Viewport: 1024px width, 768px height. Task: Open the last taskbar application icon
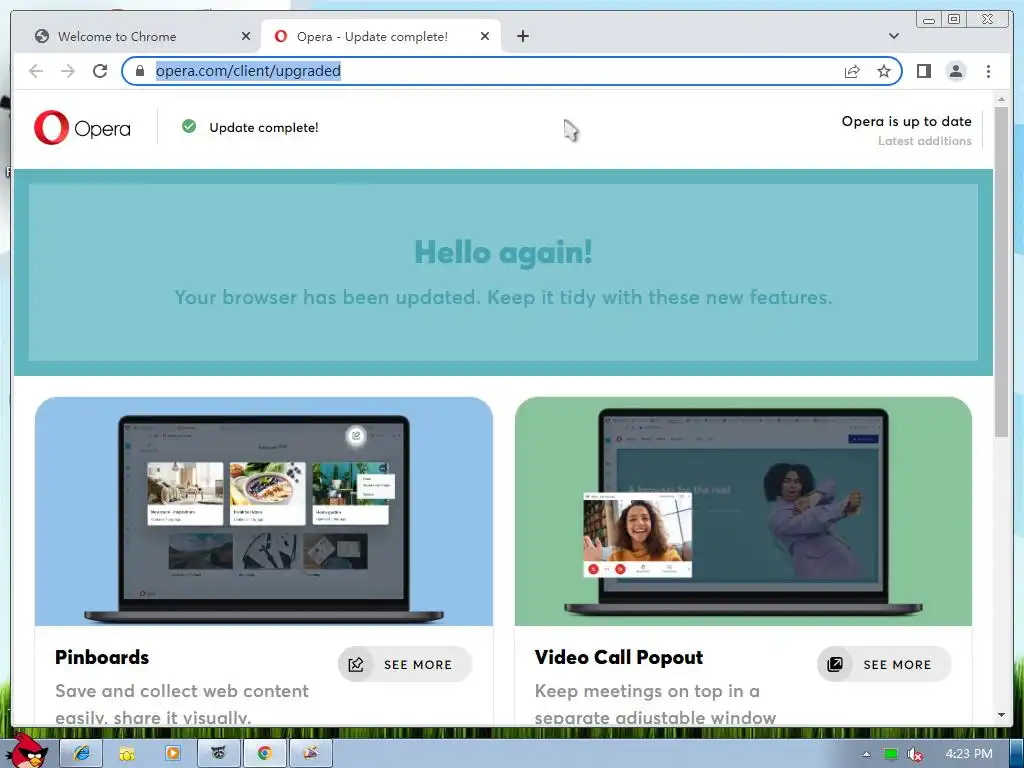pos(311,754)
